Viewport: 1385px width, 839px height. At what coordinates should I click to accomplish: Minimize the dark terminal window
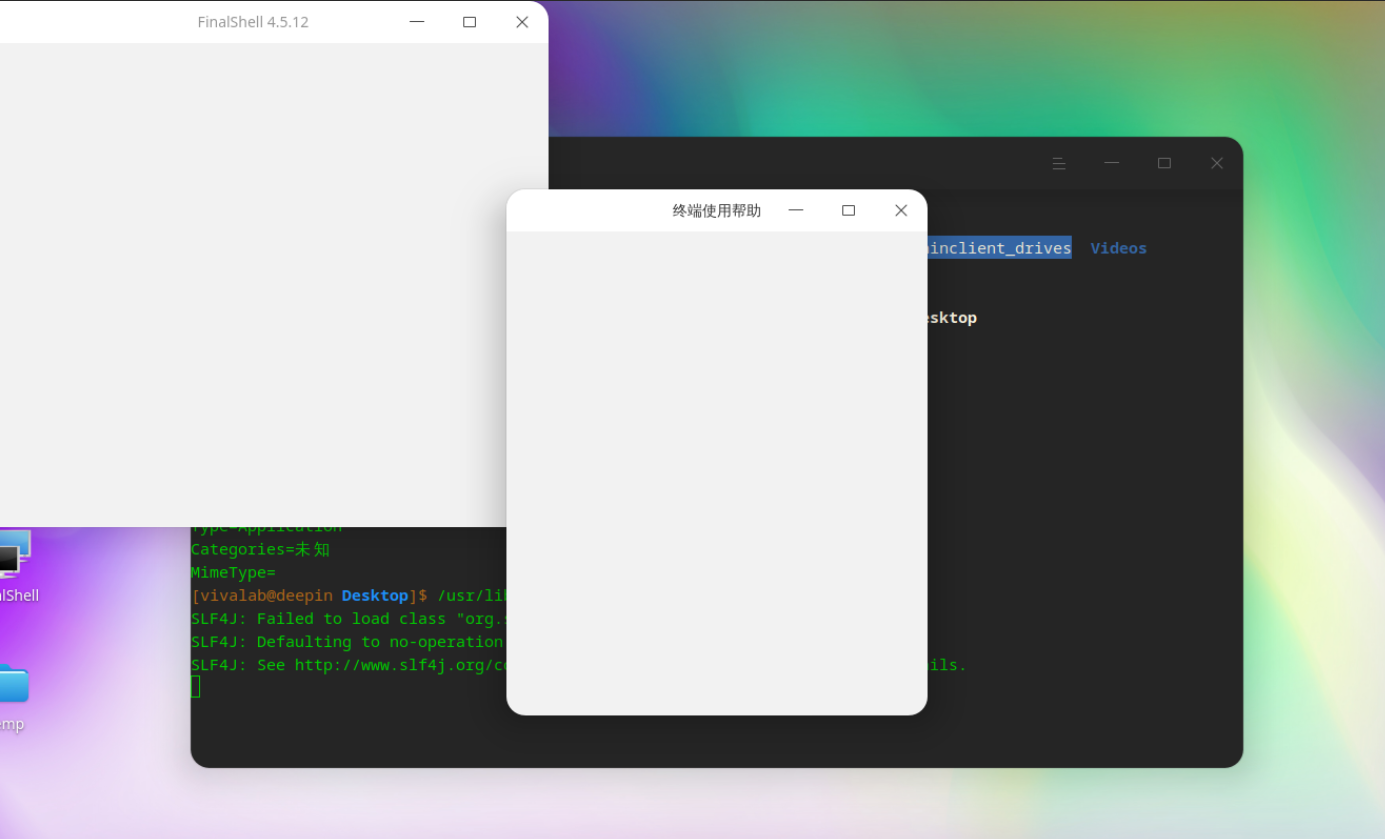(1111, 163)
